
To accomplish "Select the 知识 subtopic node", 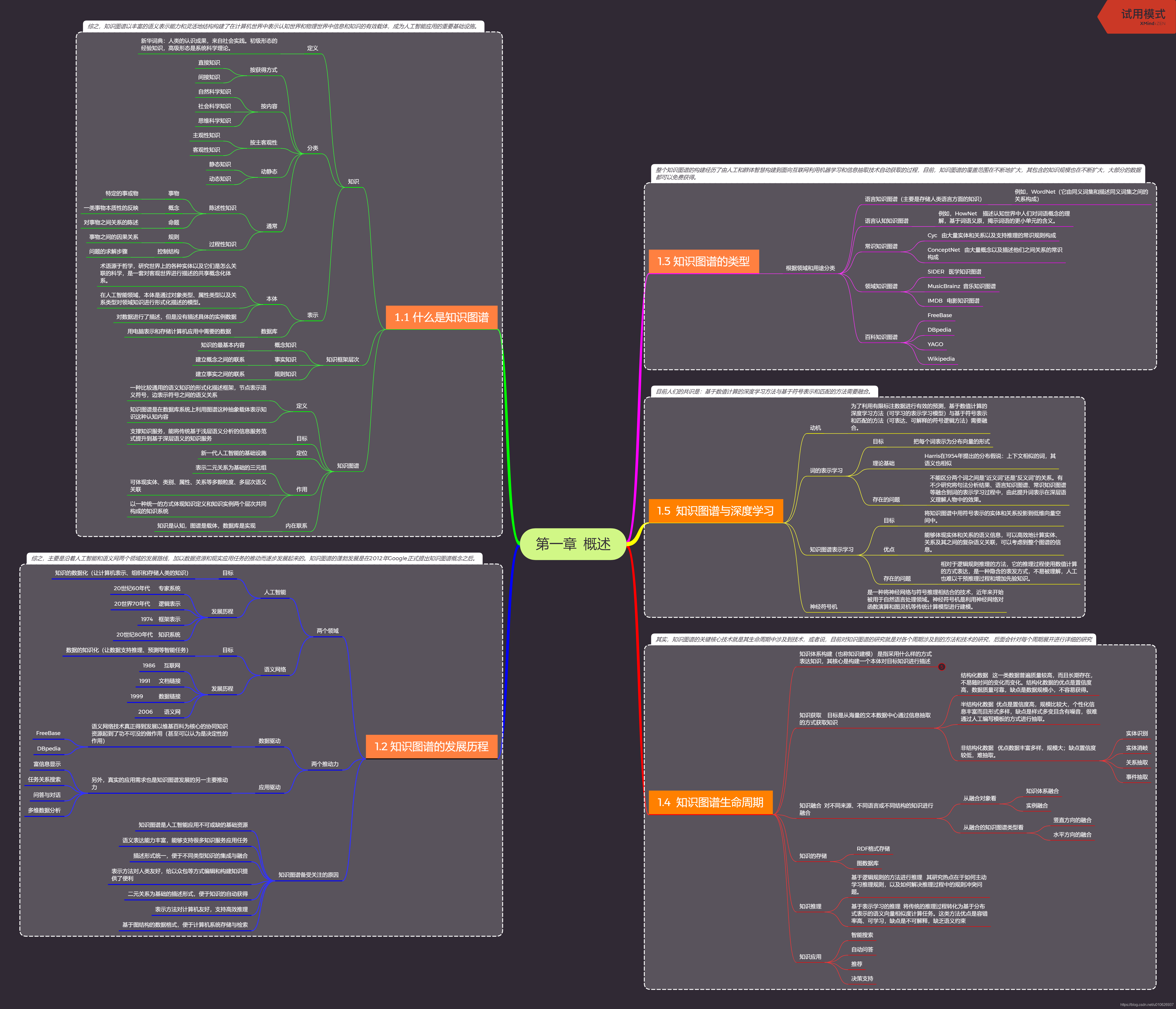I will (x=354, y=182).
